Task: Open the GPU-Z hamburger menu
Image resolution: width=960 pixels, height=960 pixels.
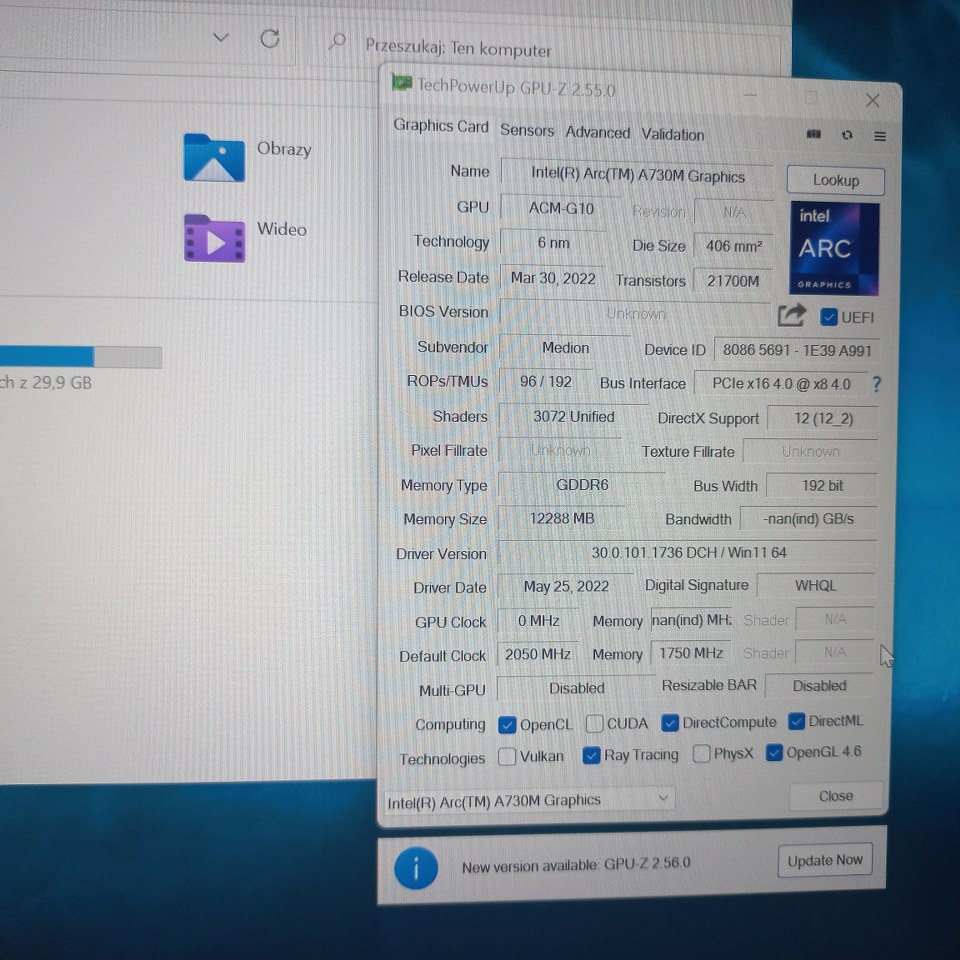Action: click(880, 136)
